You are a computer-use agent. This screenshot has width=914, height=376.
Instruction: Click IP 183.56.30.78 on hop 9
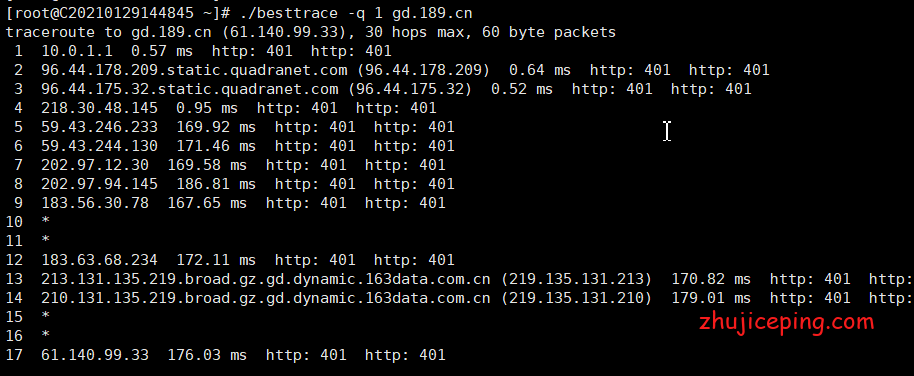click(x=94, y=203)
